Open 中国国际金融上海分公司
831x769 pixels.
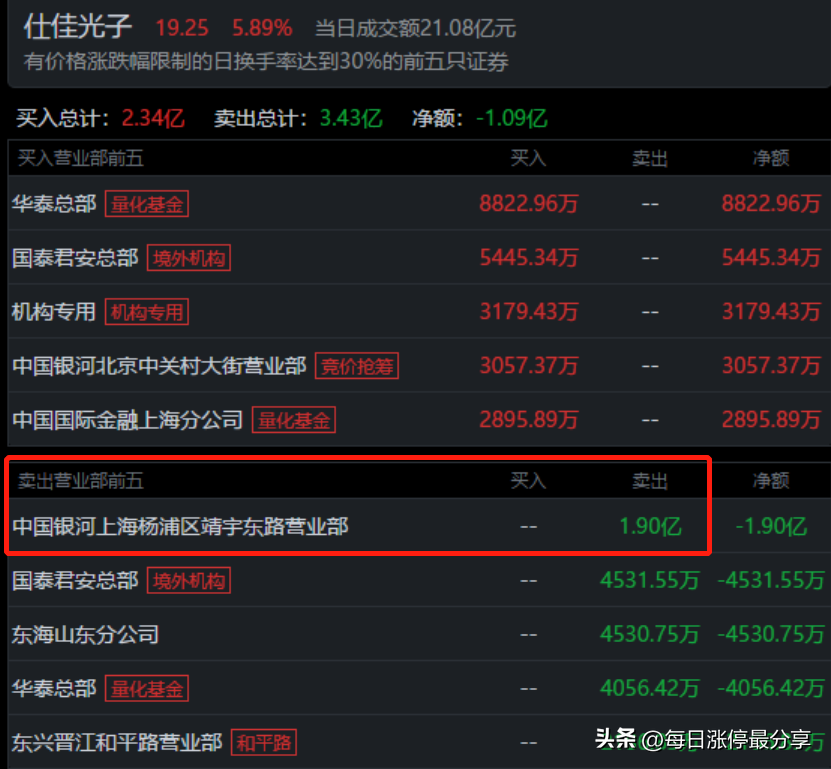coord(127,420)
